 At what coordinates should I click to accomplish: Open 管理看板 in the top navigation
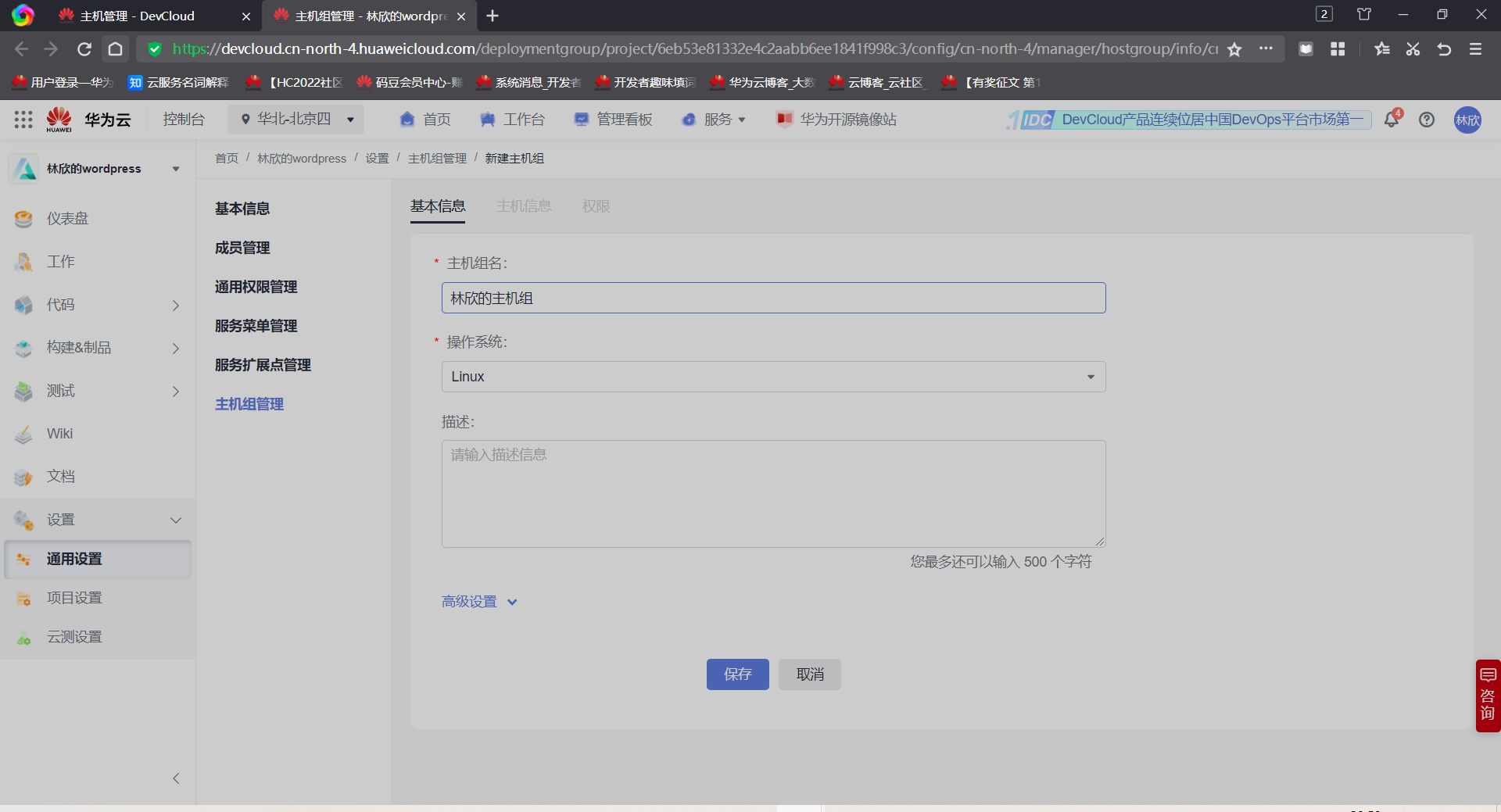pos(613,120)
